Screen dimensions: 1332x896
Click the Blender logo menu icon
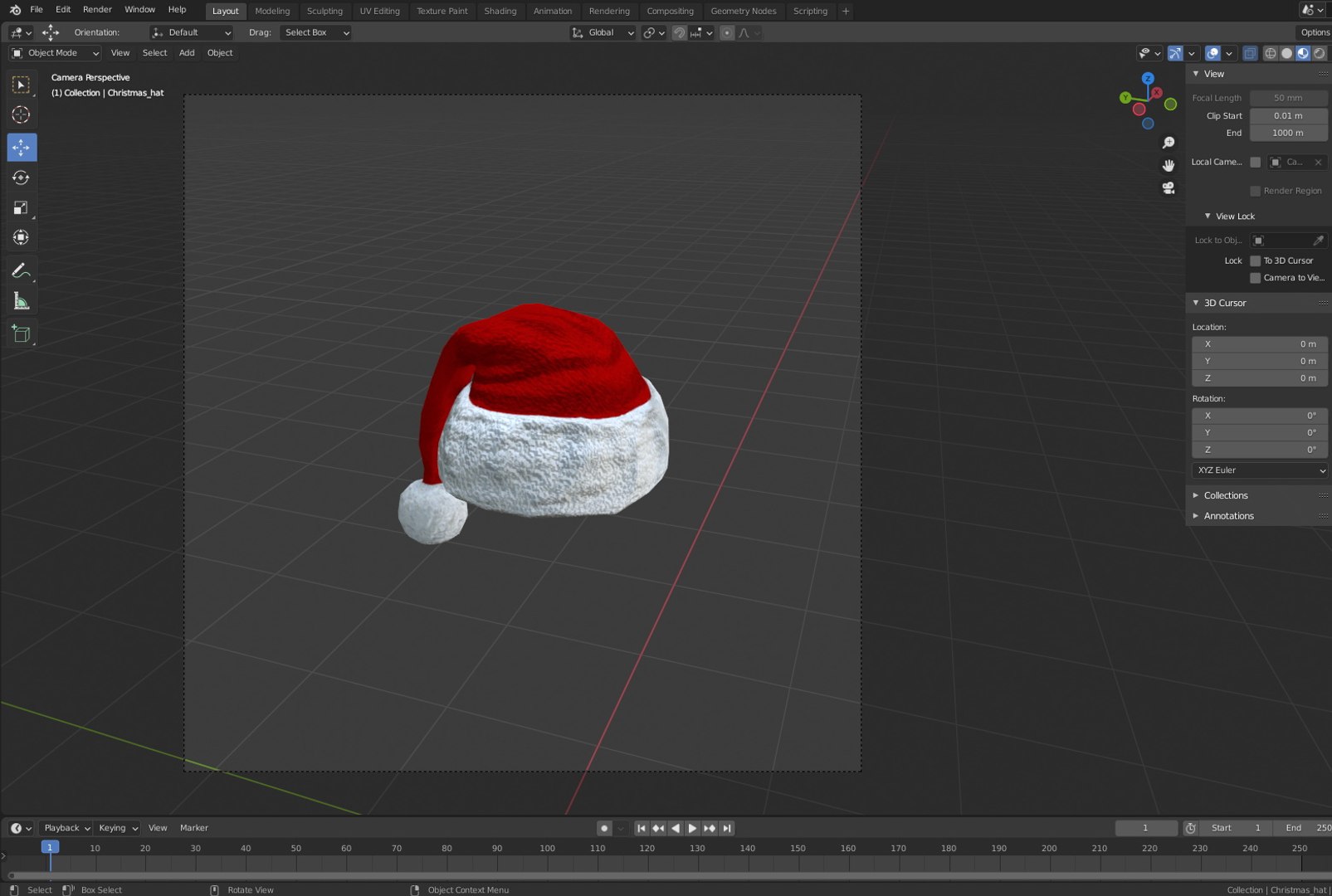(15, 10)
